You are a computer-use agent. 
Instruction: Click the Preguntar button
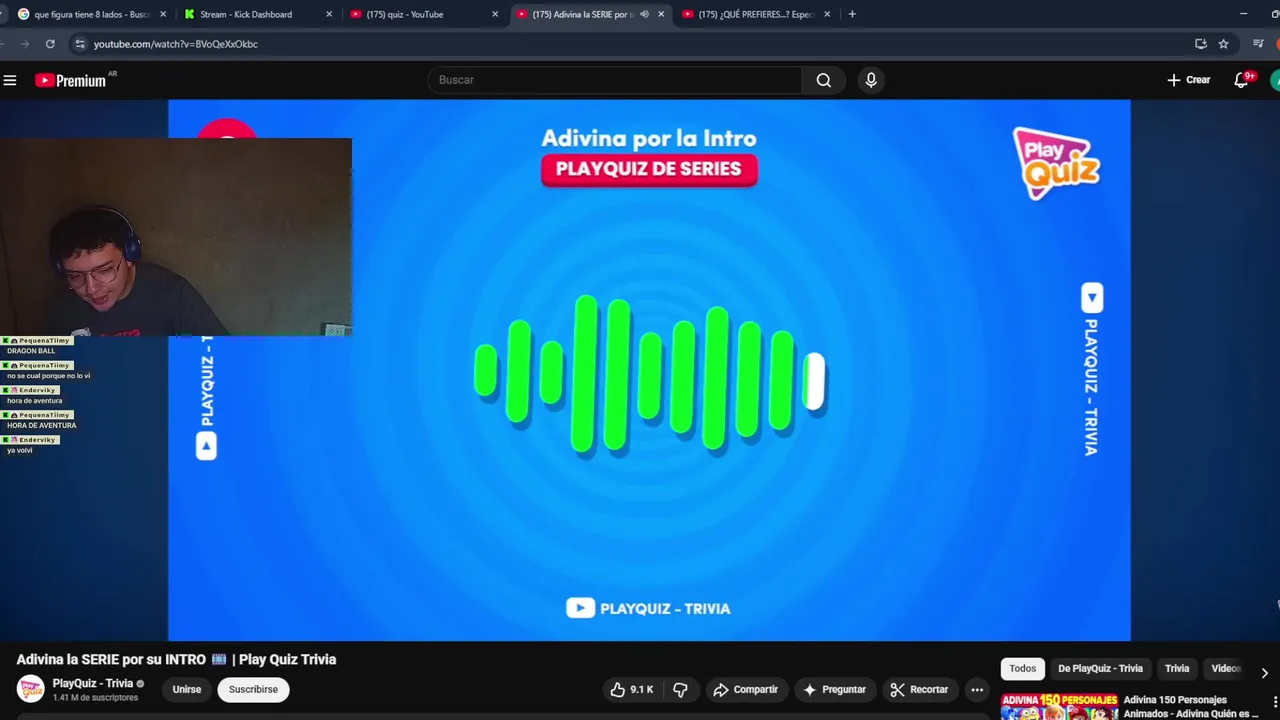pos(834,690)
